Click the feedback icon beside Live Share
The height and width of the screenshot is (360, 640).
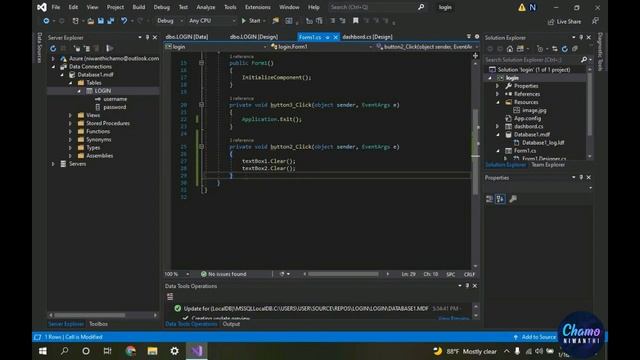pyautogui.click(x=596, y=21)
